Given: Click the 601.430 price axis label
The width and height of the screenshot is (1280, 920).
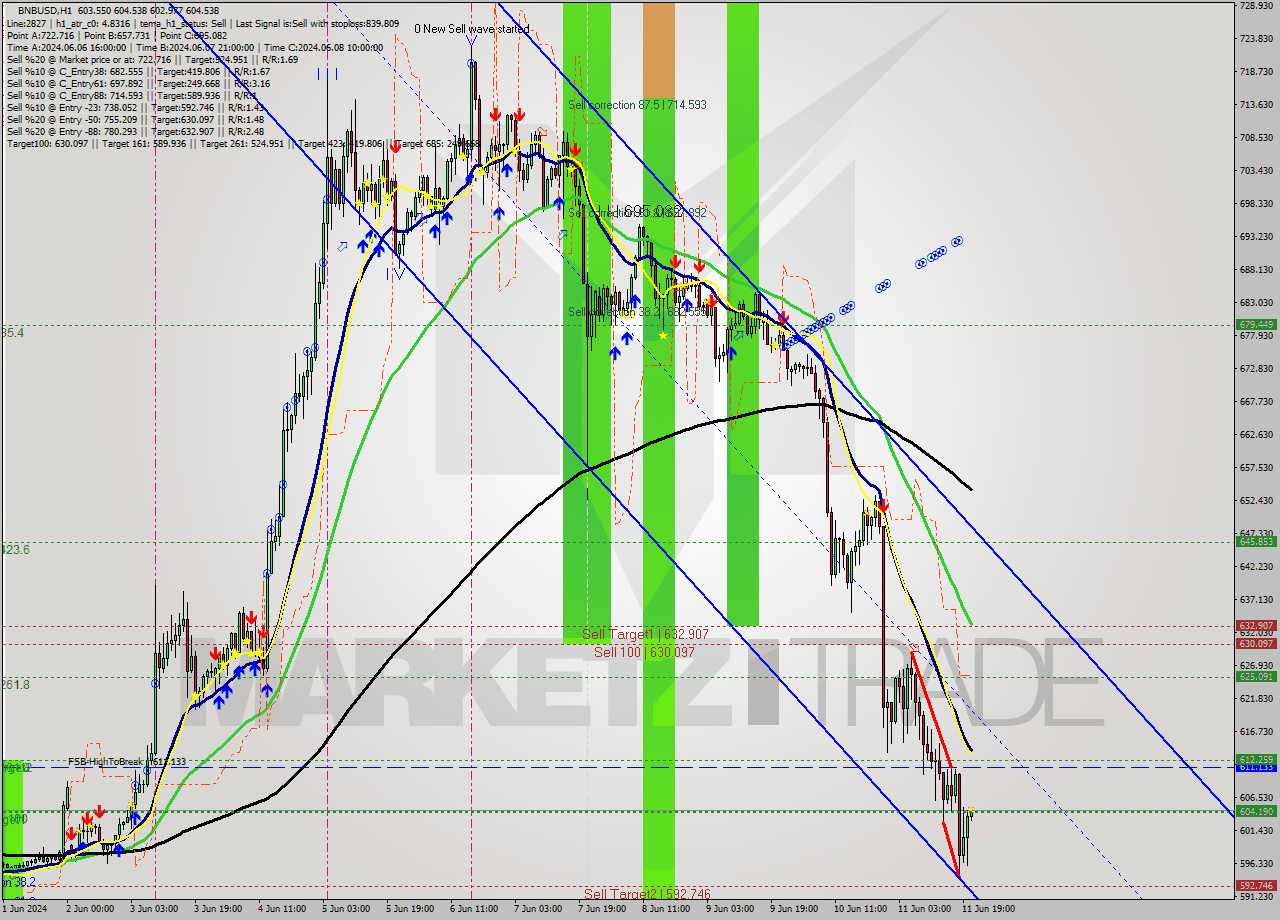Looking at the screenshot, I should (x=1256, y=830).
